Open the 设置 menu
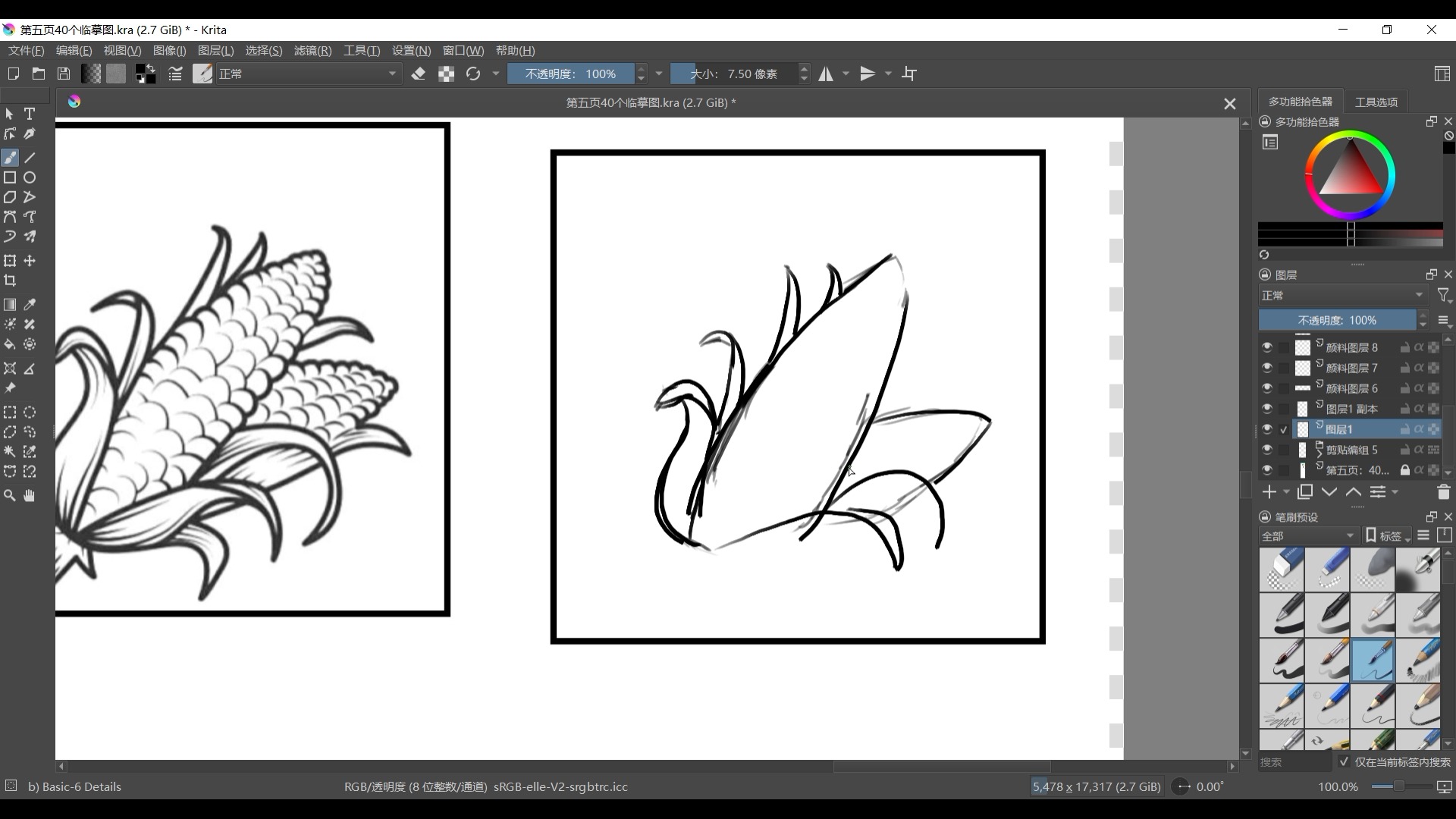The image size is (1456, 819). click(411, 51)
